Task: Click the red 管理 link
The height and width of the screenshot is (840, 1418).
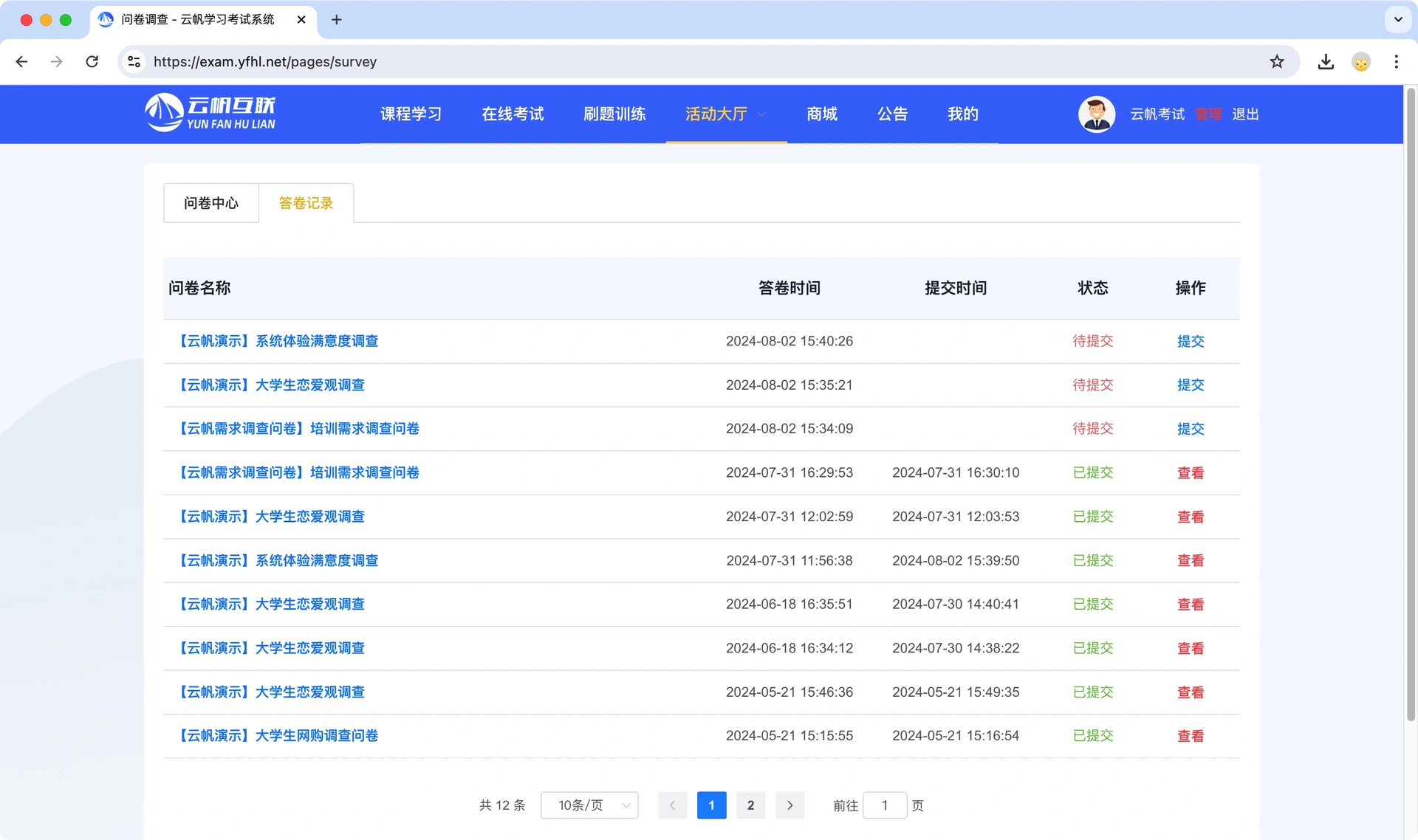Action: coord(1208,114)
